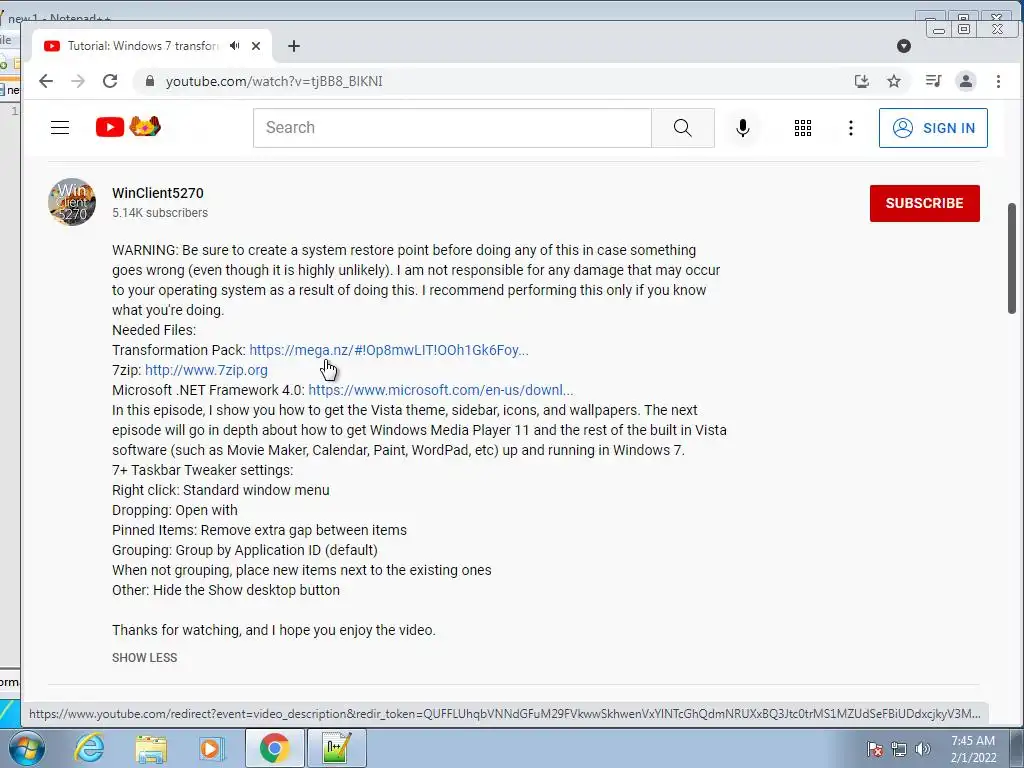This screenshot has width=1024, height=768.
Task: Open a new tab with plus button
Action: (294, 46)
